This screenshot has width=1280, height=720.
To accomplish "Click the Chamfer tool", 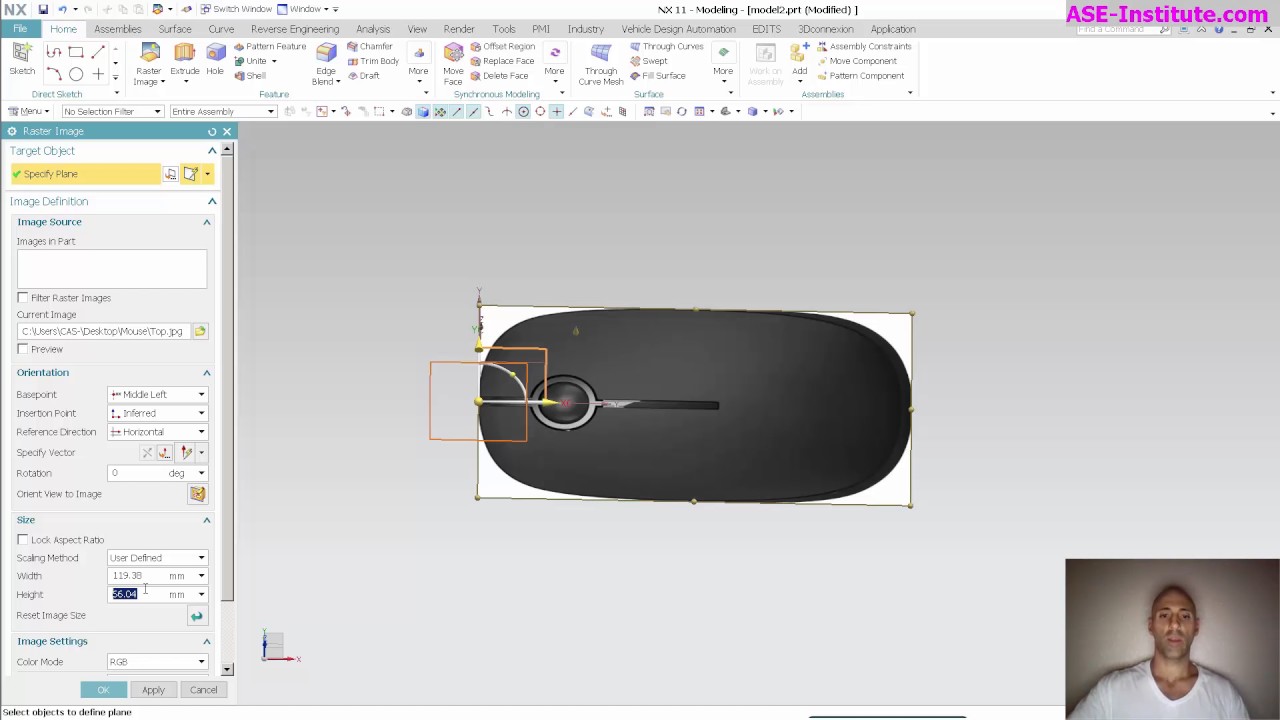I will click(x=369, y=47).
